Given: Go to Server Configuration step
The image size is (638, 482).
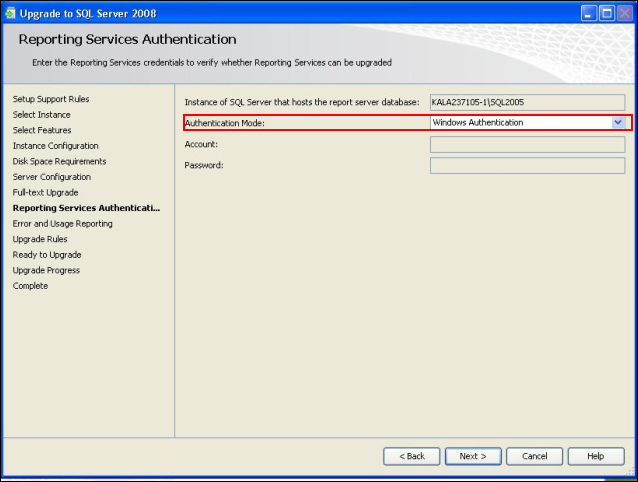Looking at the screenshot, I should [52, 177].
